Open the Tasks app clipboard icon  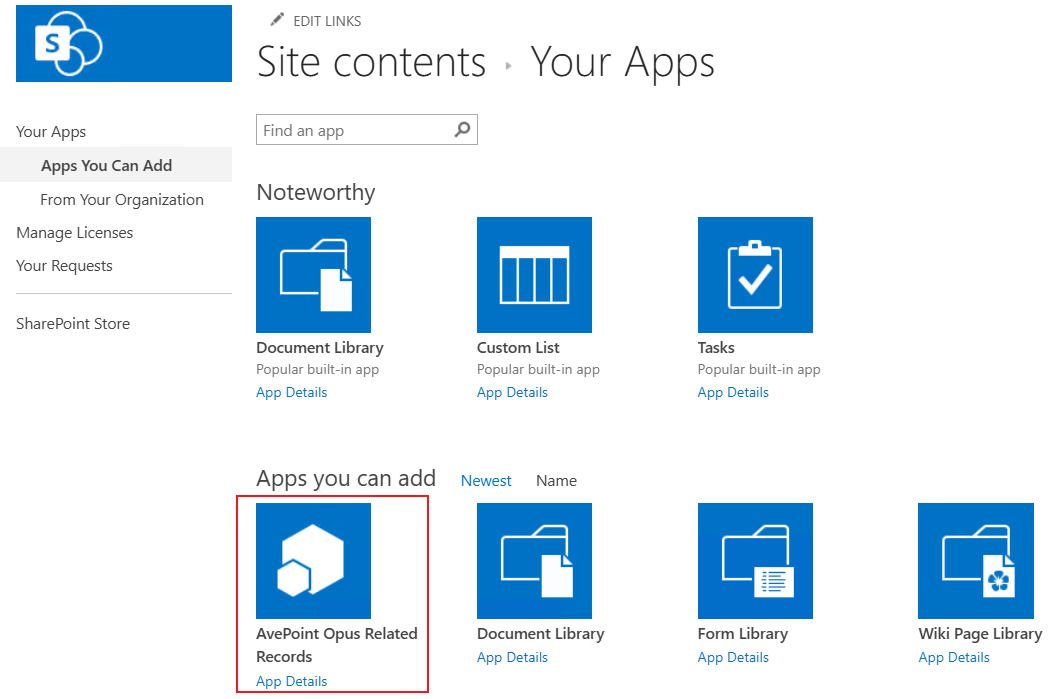tap(755, 274)
